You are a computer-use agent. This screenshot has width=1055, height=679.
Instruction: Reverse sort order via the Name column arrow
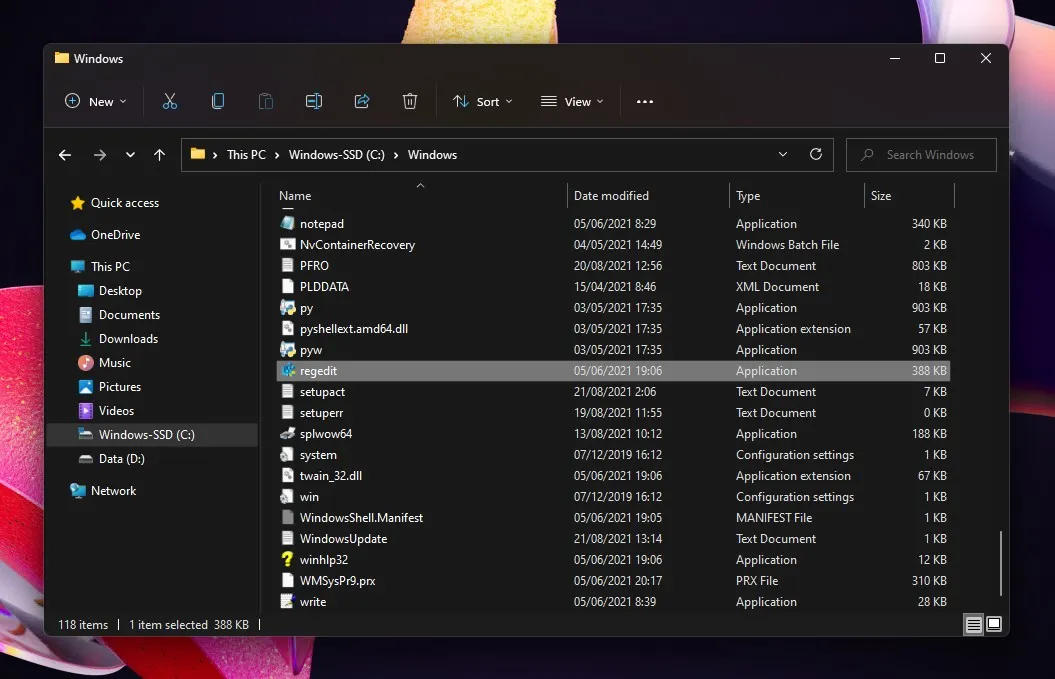pyautogui.click(x=420, y=186)
